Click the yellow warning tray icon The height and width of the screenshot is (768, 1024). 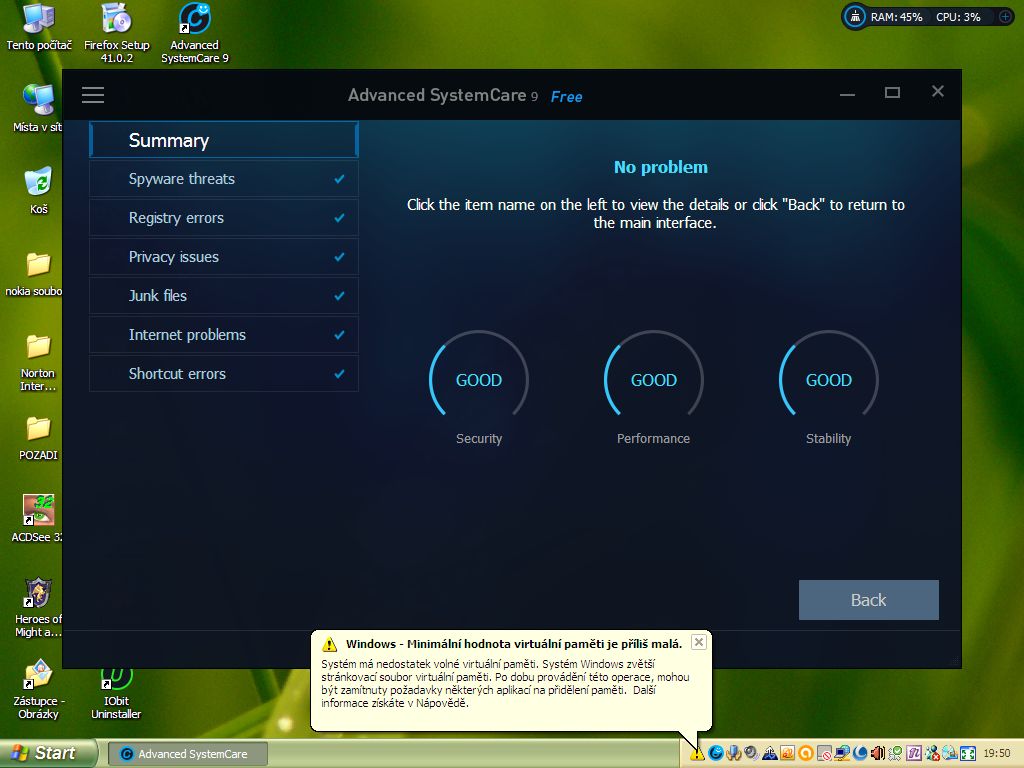[x=697, y=754]
